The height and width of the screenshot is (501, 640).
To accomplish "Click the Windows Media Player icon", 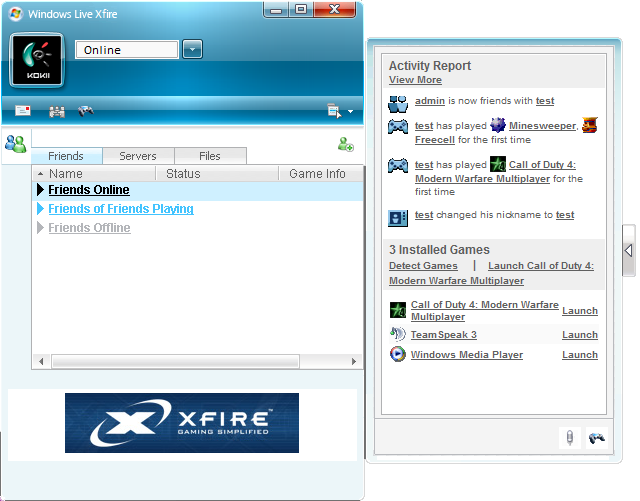I will tap(398, 355).
